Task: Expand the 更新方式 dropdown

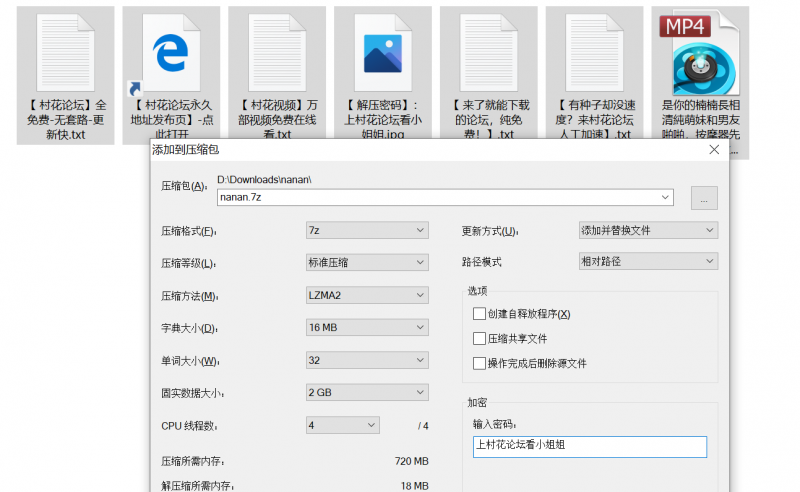Action: (648, 230)
